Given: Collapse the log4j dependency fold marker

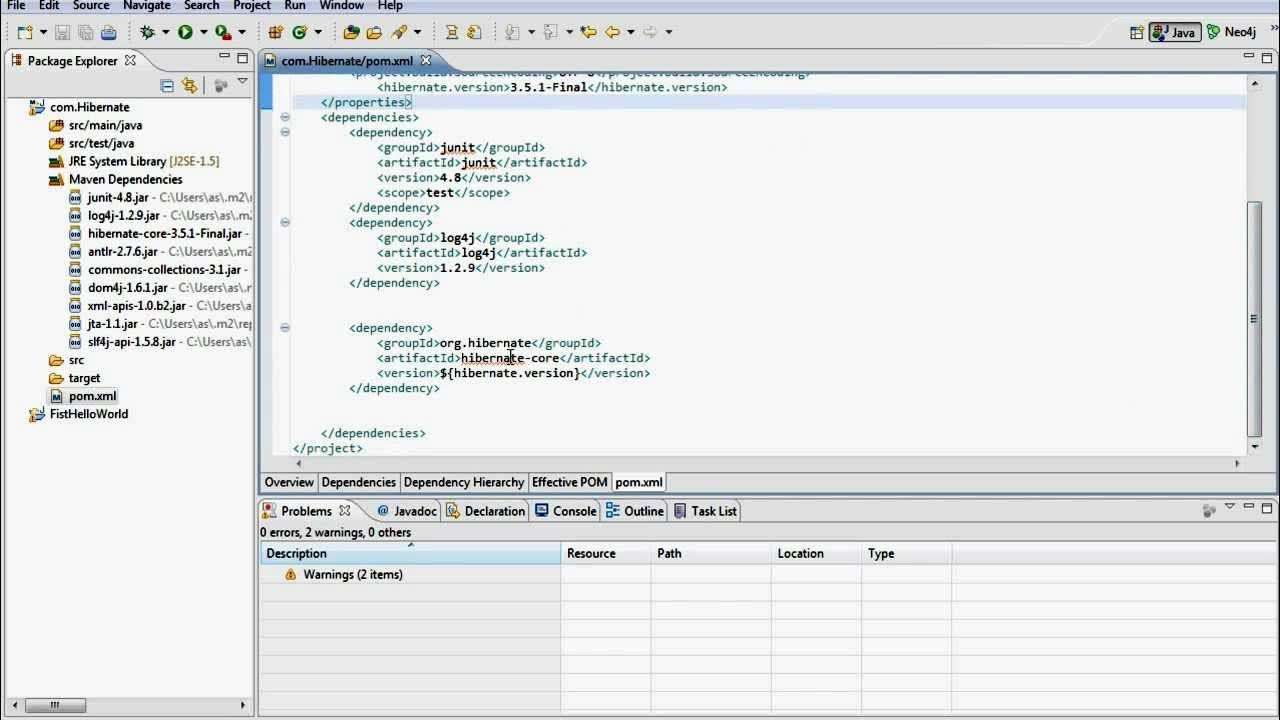Looking at the screenshot, I should [285, 222].
